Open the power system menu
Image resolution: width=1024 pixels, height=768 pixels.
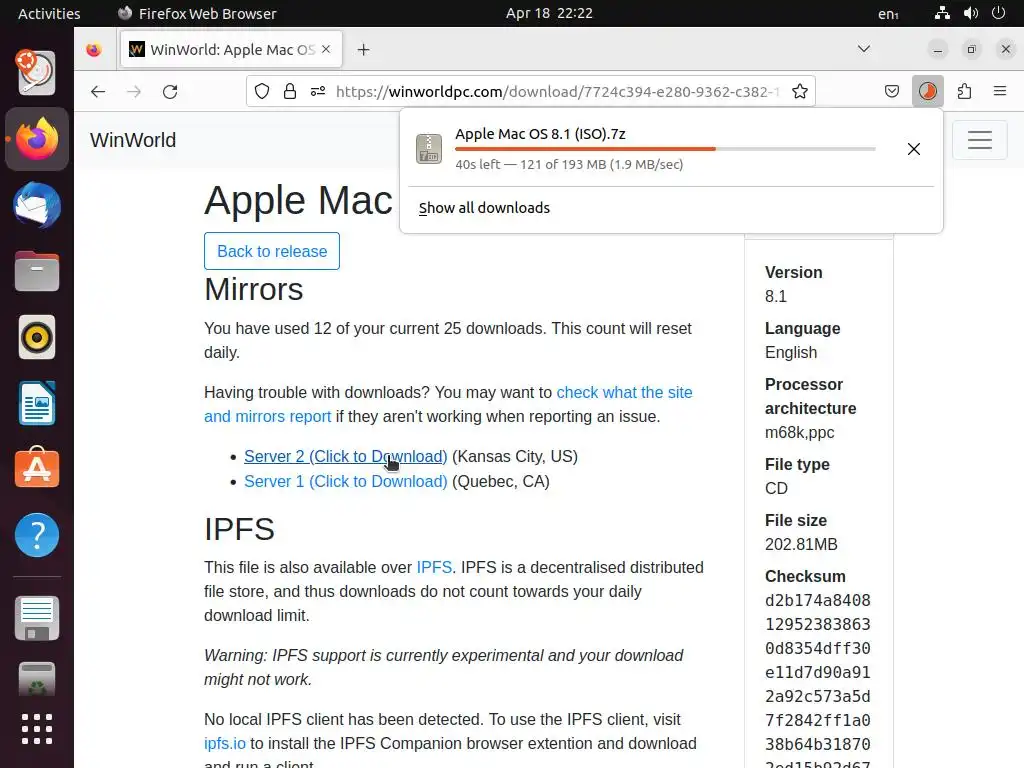[x=998, y=13]
